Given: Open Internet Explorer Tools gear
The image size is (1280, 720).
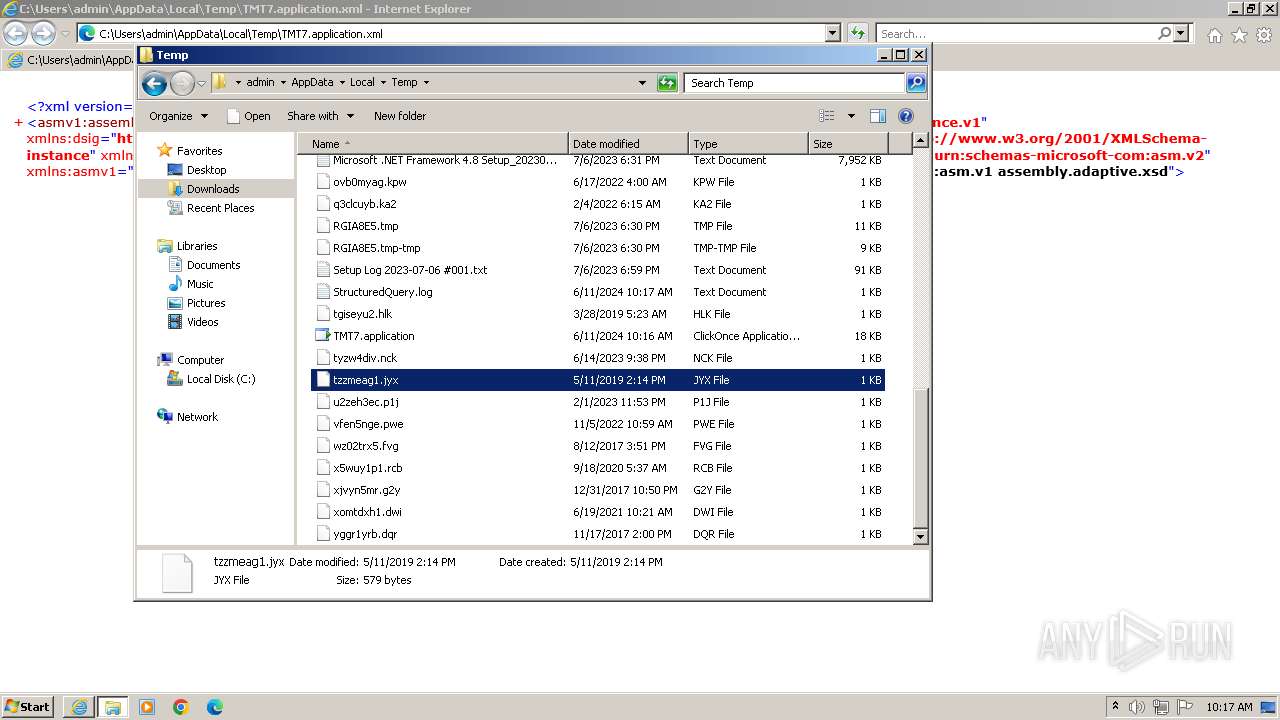Looking at the screenshot, I should pos(1264,35).
